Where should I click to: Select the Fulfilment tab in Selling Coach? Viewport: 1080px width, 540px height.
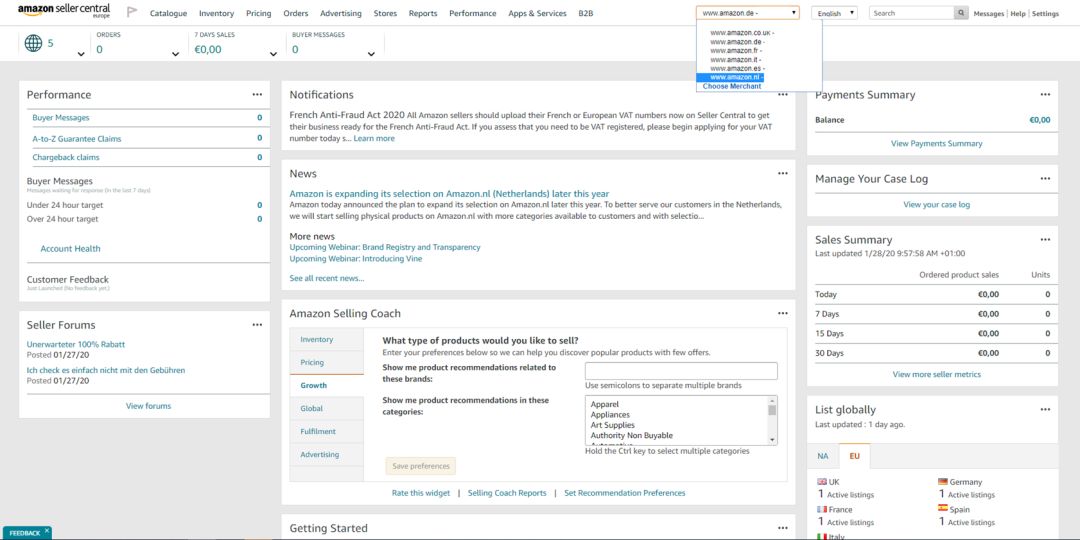318,432
